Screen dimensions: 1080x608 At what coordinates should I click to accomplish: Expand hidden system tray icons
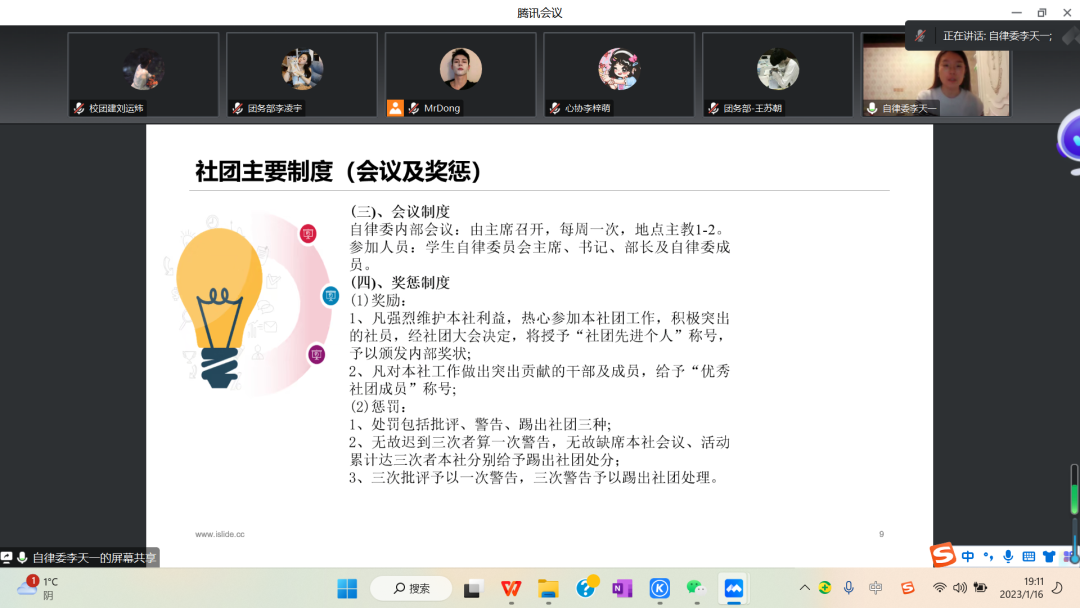click(x=804, y=588)
